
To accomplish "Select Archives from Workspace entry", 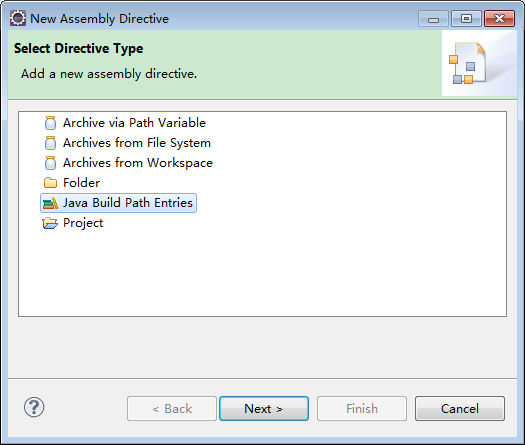I will coord(138,163).
